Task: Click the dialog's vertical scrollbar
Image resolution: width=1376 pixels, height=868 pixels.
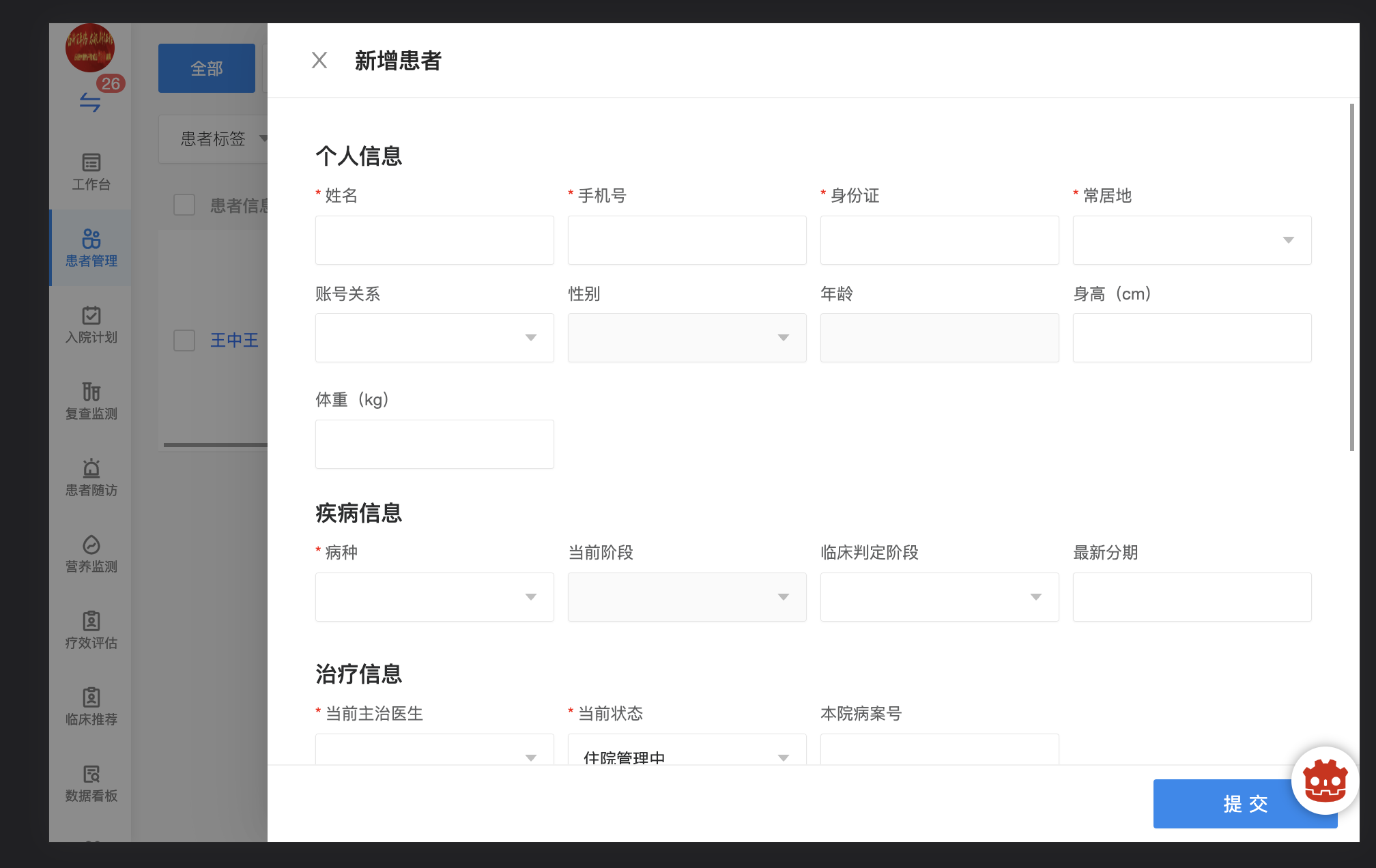Action: click(x=1352, y=277)
